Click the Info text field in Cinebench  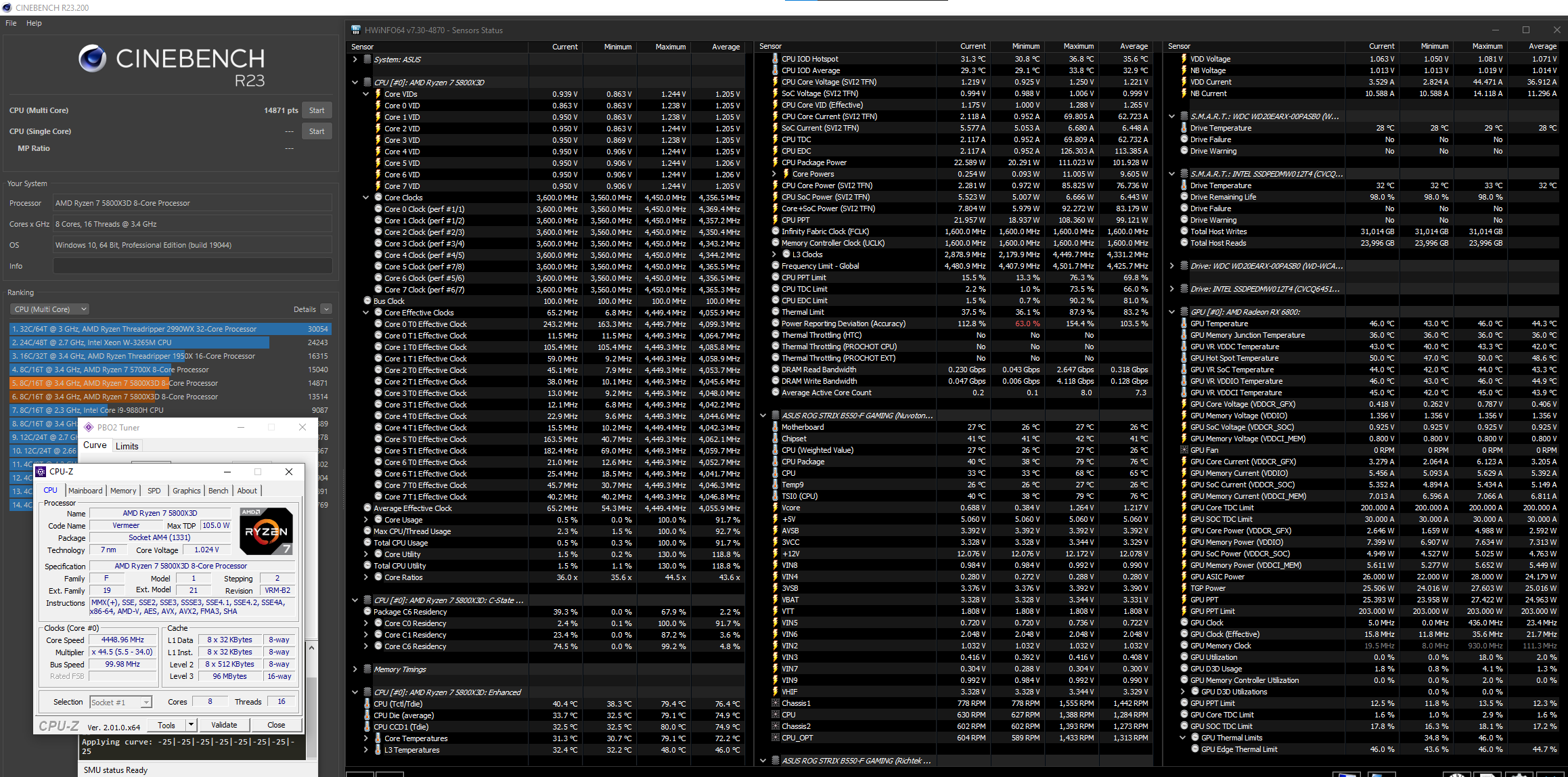(192, 266)
